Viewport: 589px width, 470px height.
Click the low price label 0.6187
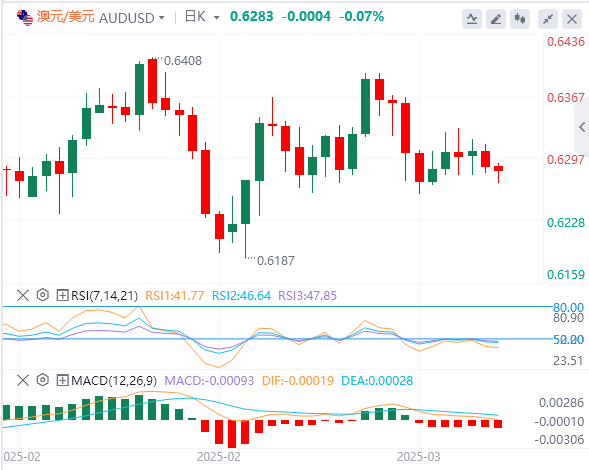(276, 260)
